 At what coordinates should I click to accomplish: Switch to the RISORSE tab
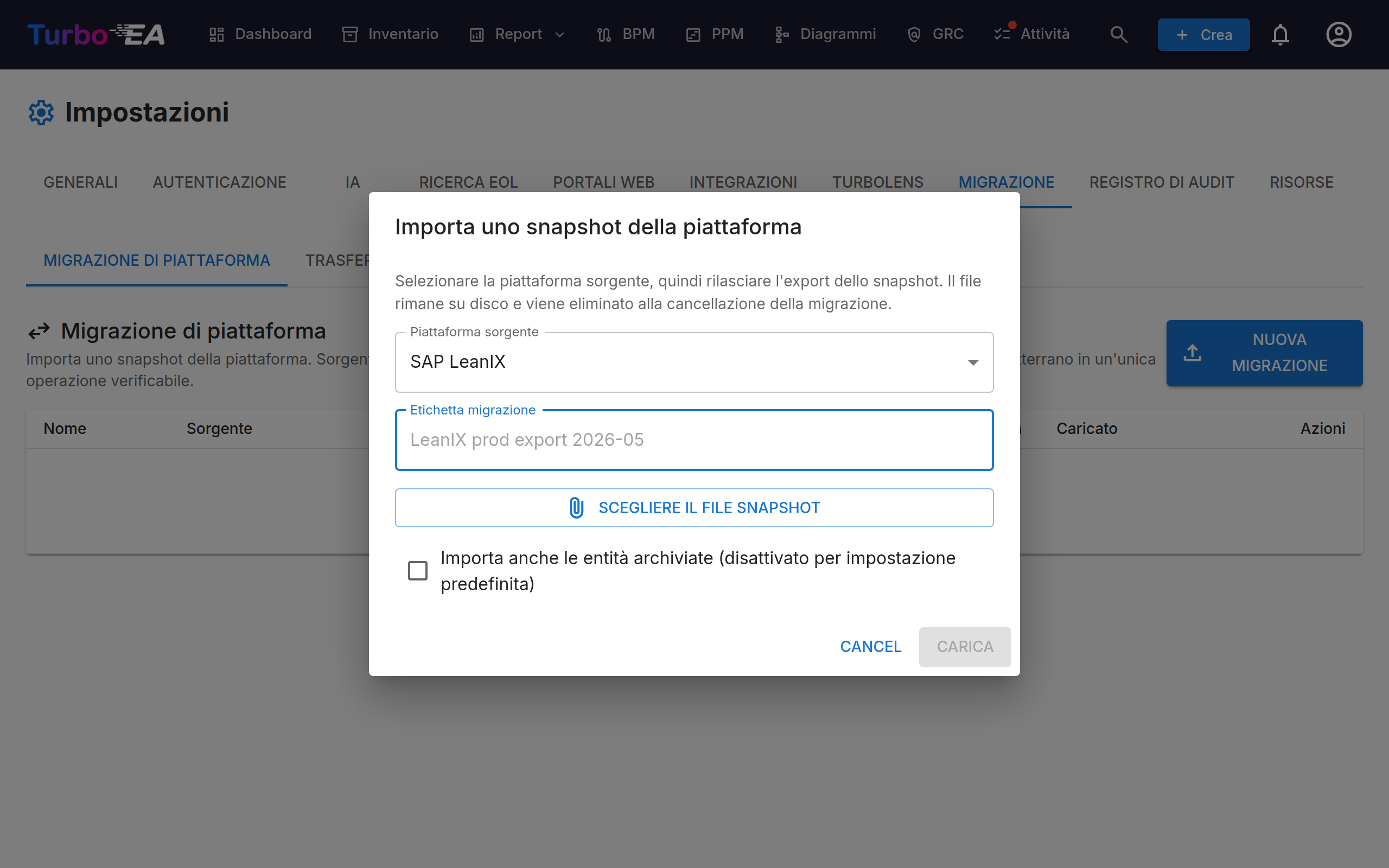(1301, 183)
